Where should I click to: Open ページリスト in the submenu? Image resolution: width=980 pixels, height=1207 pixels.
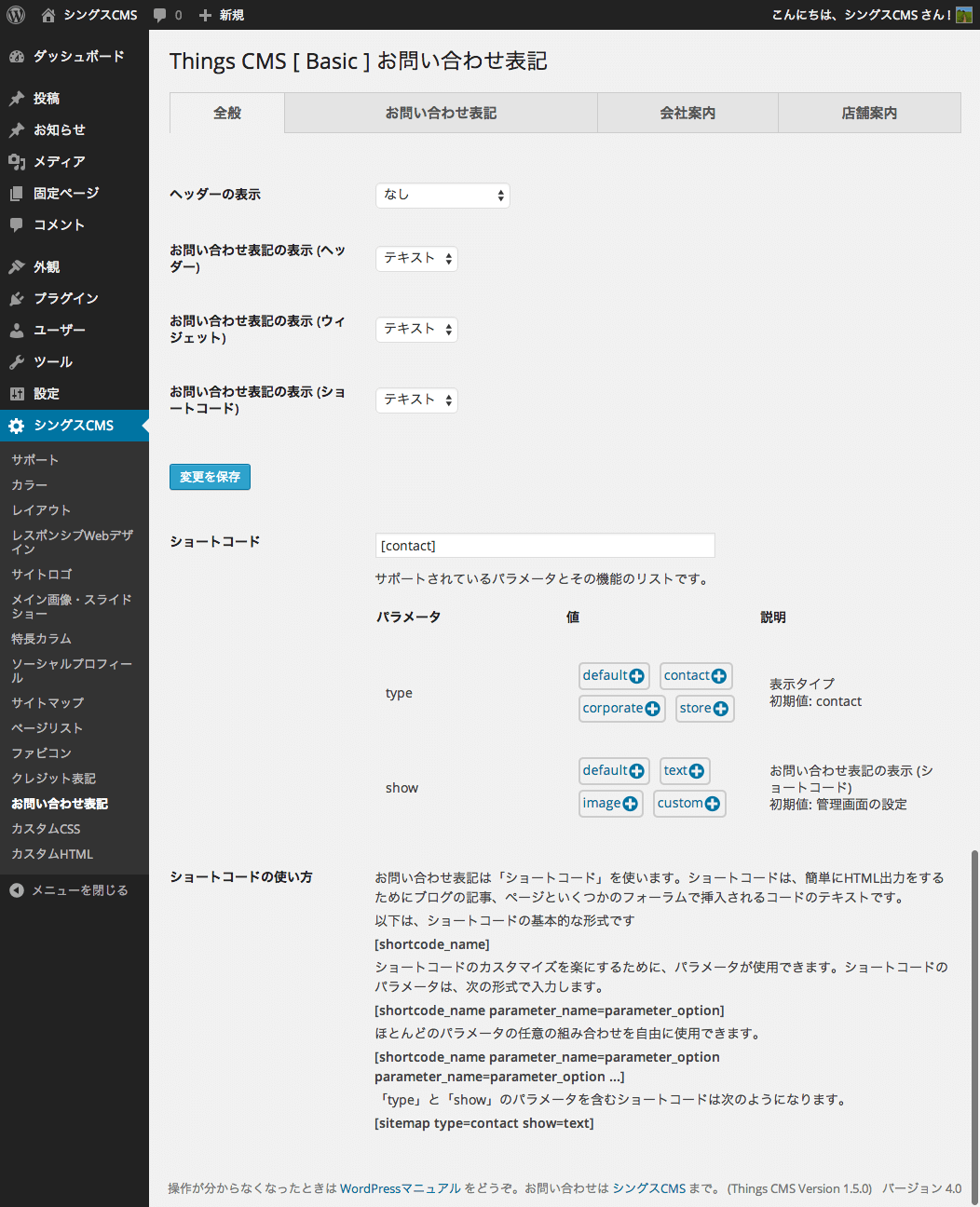[x=48, y=728]
